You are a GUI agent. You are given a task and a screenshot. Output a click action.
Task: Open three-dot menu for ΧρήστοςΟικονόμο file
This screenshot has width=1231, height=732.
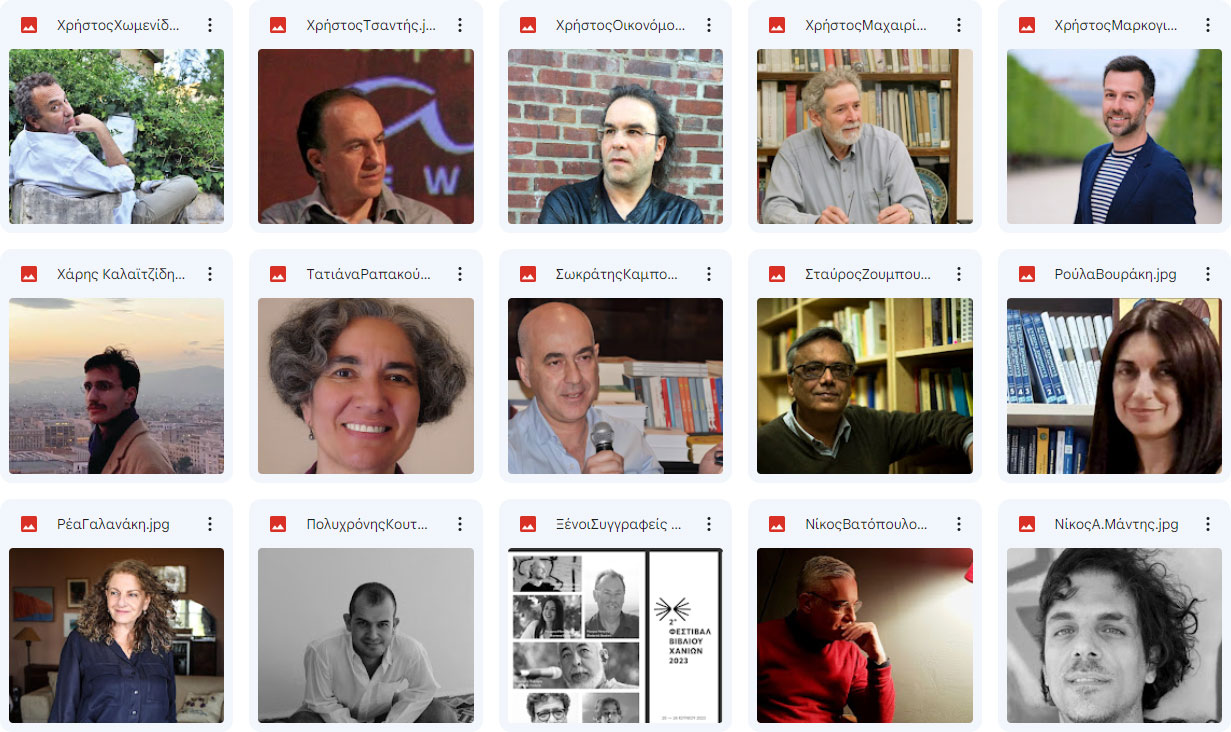(709, 25)
